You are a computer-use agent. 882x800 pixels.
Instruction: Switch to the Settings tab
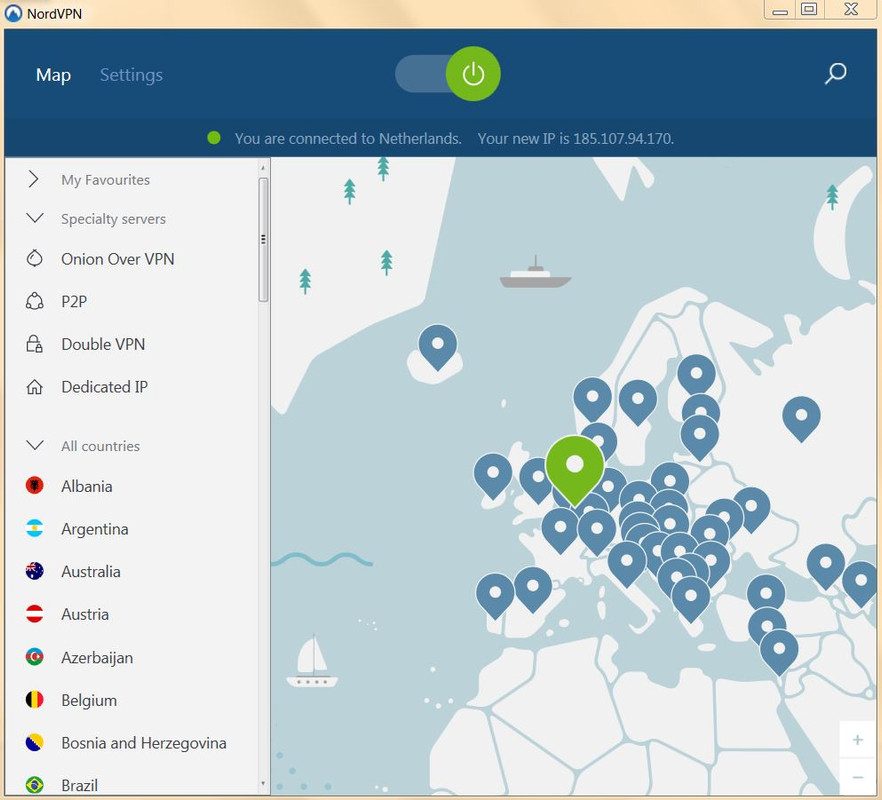131,75
